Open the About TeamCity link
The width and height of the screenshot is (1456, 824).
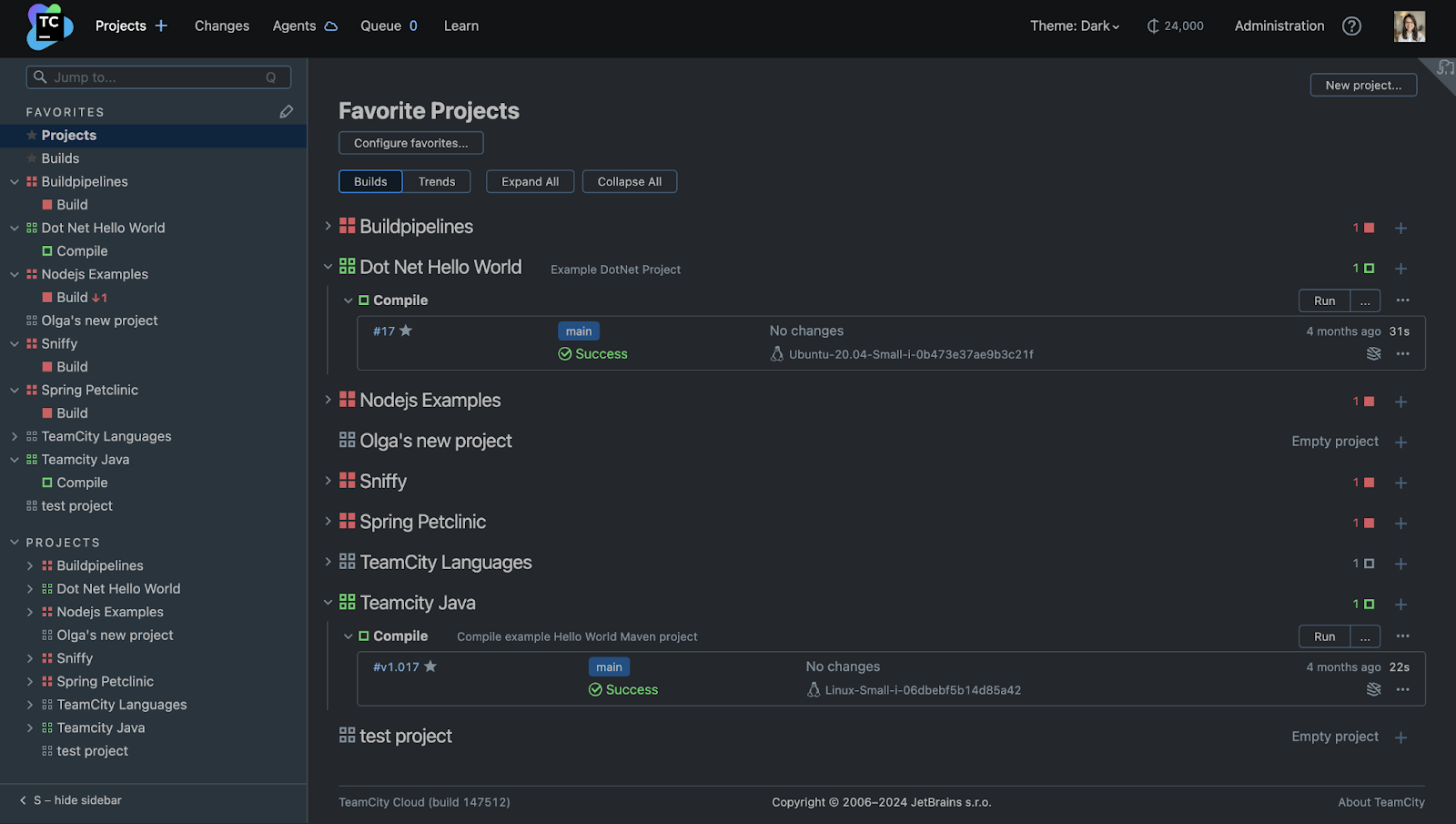(x=1381, y=802)
